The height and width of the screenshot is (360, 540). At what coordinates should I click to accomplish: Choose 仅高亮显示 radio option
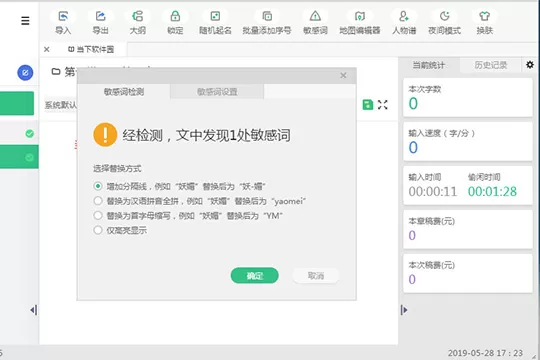tap(98, 230)
